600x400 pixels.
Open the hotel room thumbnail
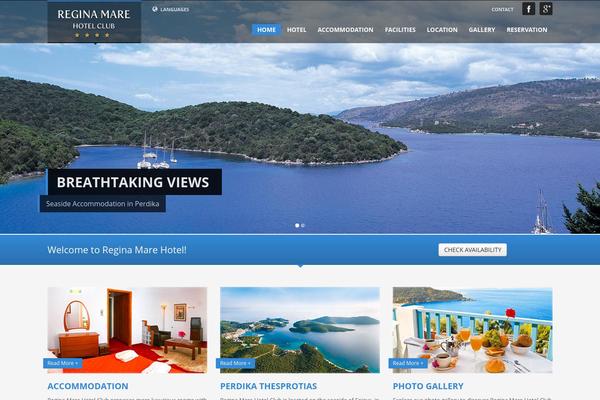point(127,330)
